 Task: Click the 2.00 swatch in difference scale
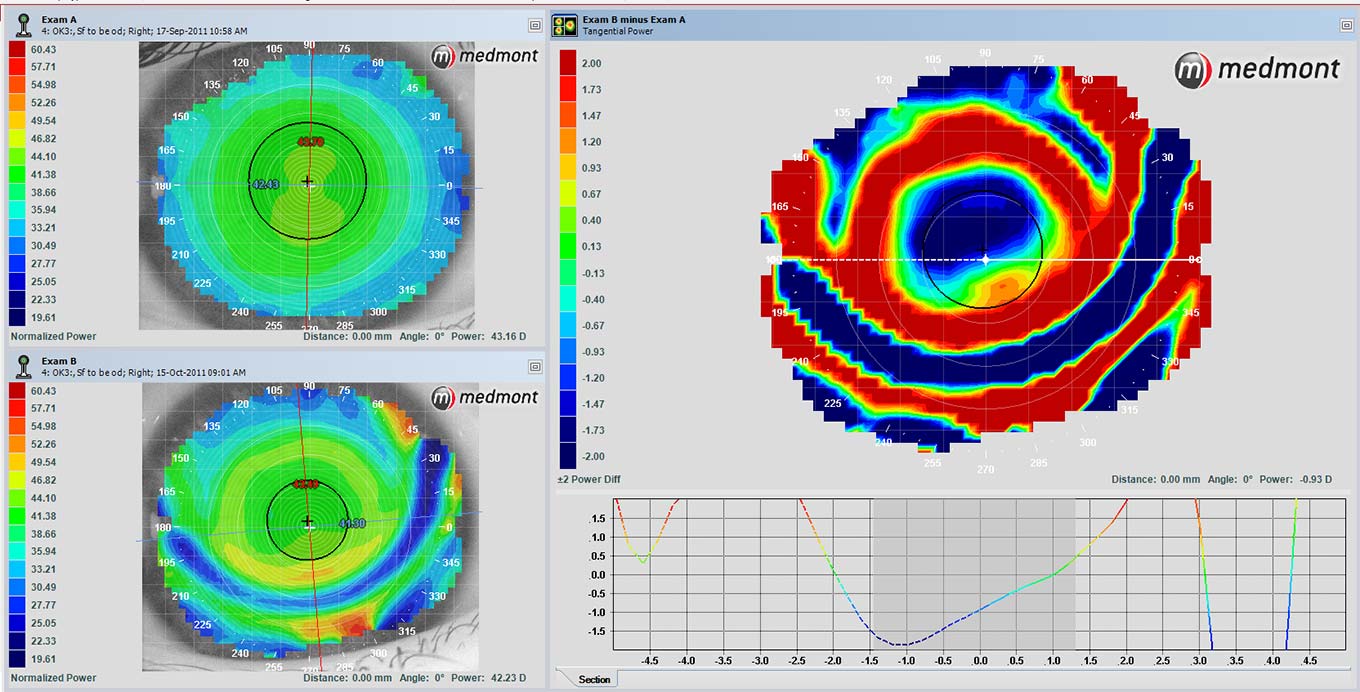coord(568,63)
